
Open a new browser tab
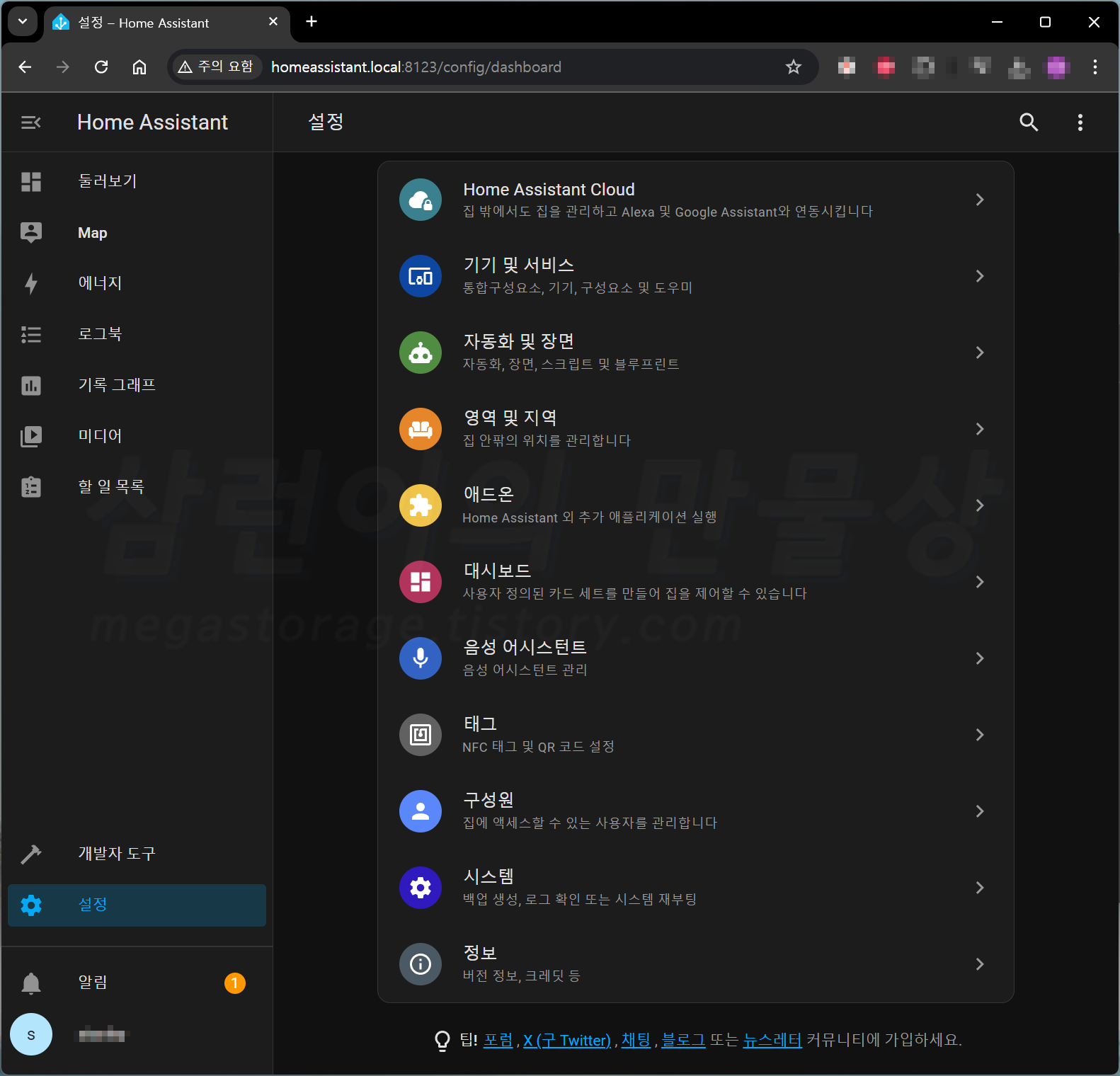[312, 22]
